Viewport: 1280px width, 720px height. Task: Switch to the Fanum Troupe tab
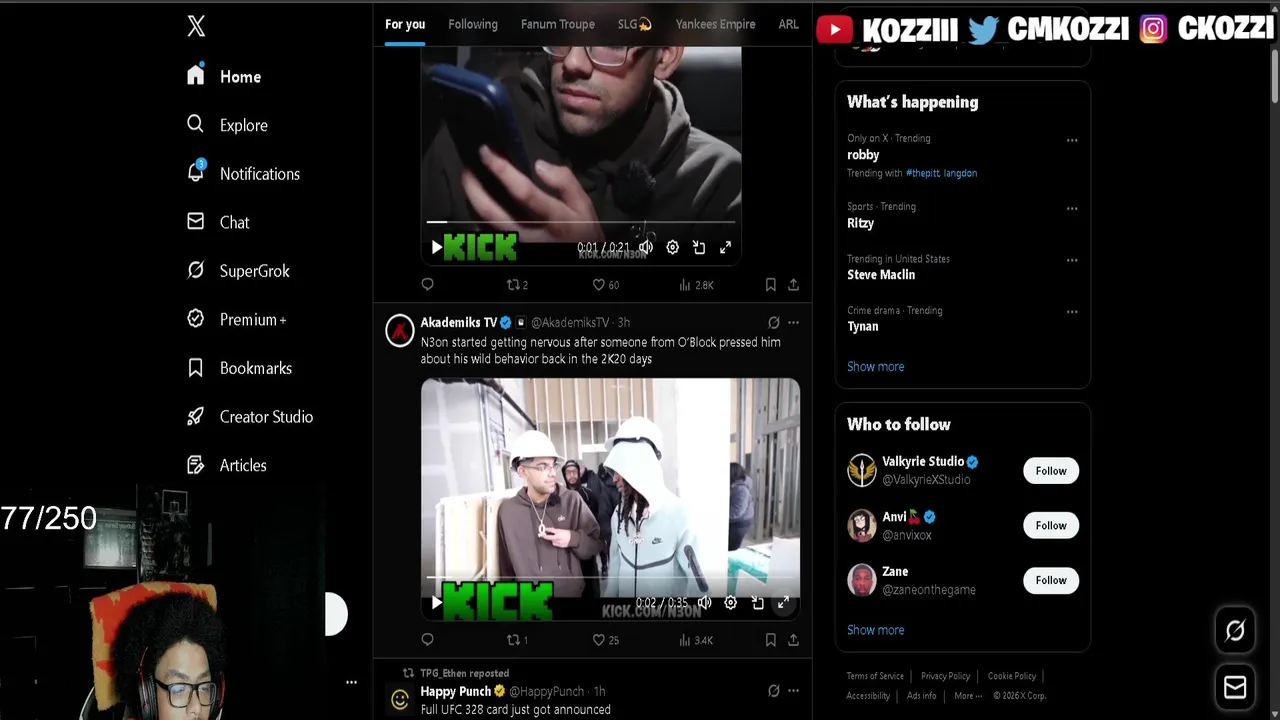pos(558,24)
